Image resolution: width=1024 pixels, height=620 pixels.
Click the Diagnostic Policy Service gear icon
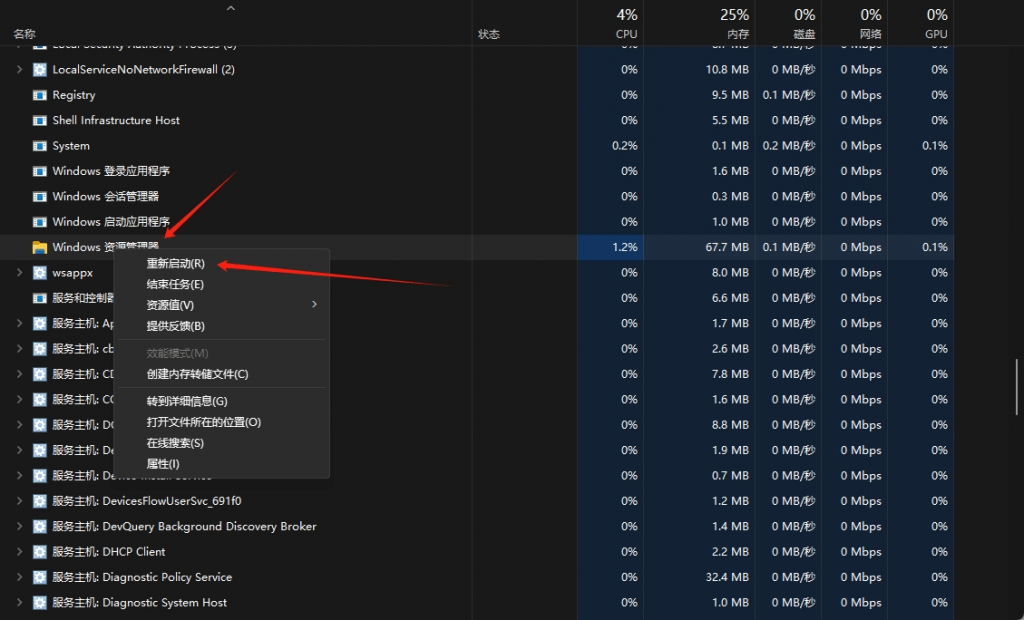(x=40, y=578)
